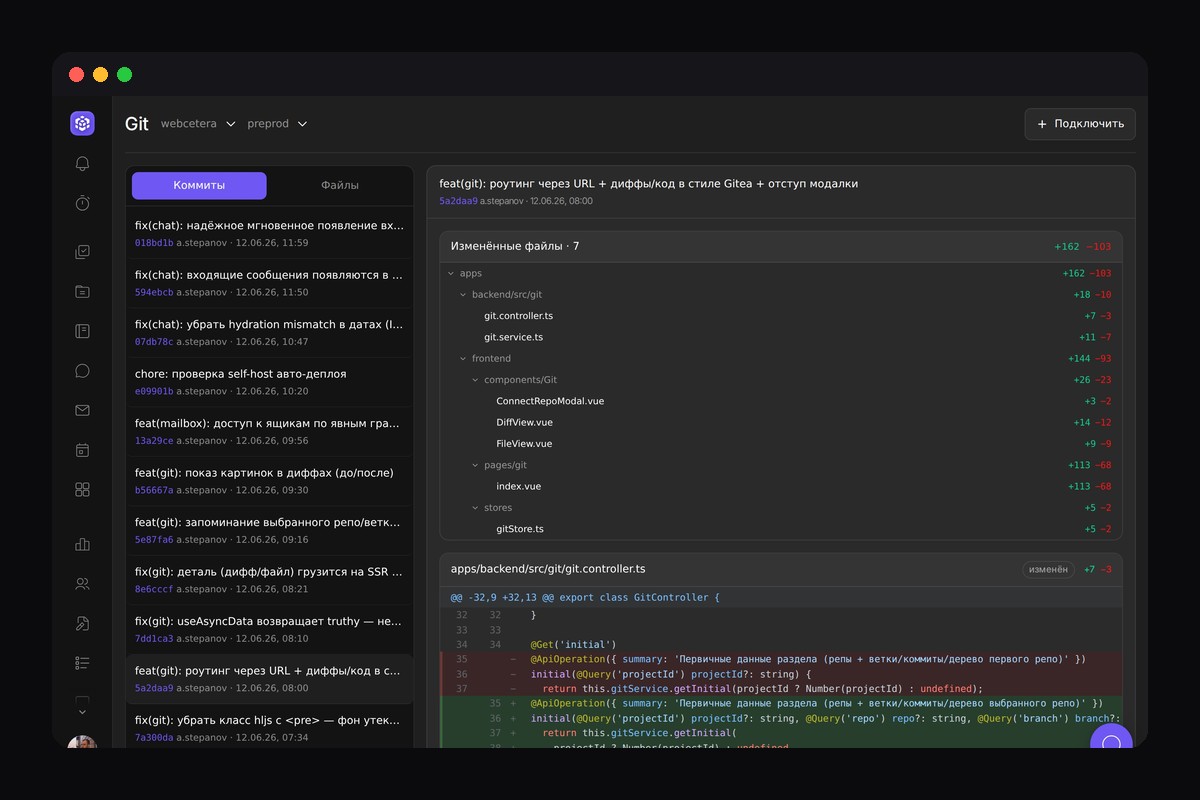Select commit 07db78c убрать hydration mismatch
This screenshot has height=800, width=1200.
click(270, 333)
